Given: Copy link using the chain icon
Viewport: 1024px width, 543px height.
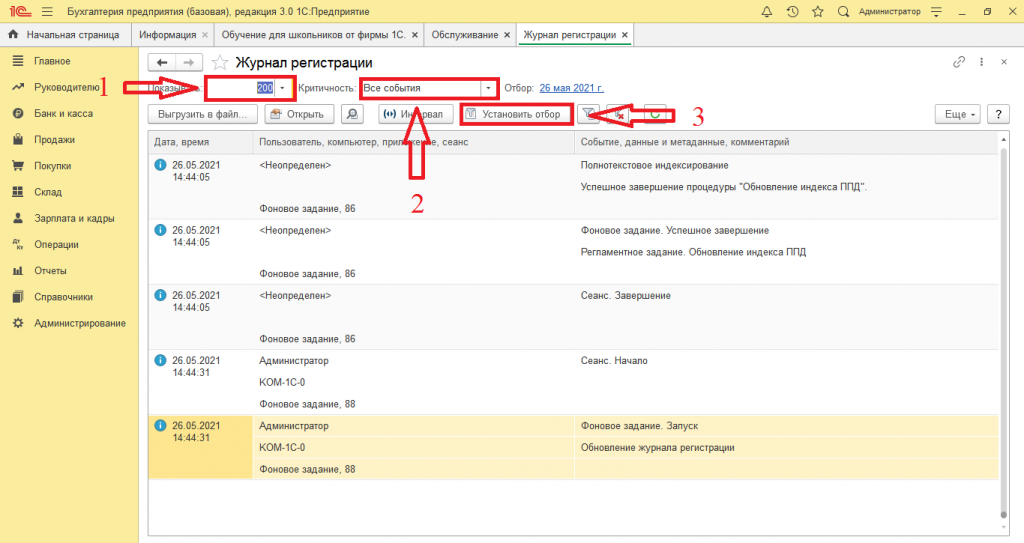Looking at the screenshot, I should pos(959,62).
